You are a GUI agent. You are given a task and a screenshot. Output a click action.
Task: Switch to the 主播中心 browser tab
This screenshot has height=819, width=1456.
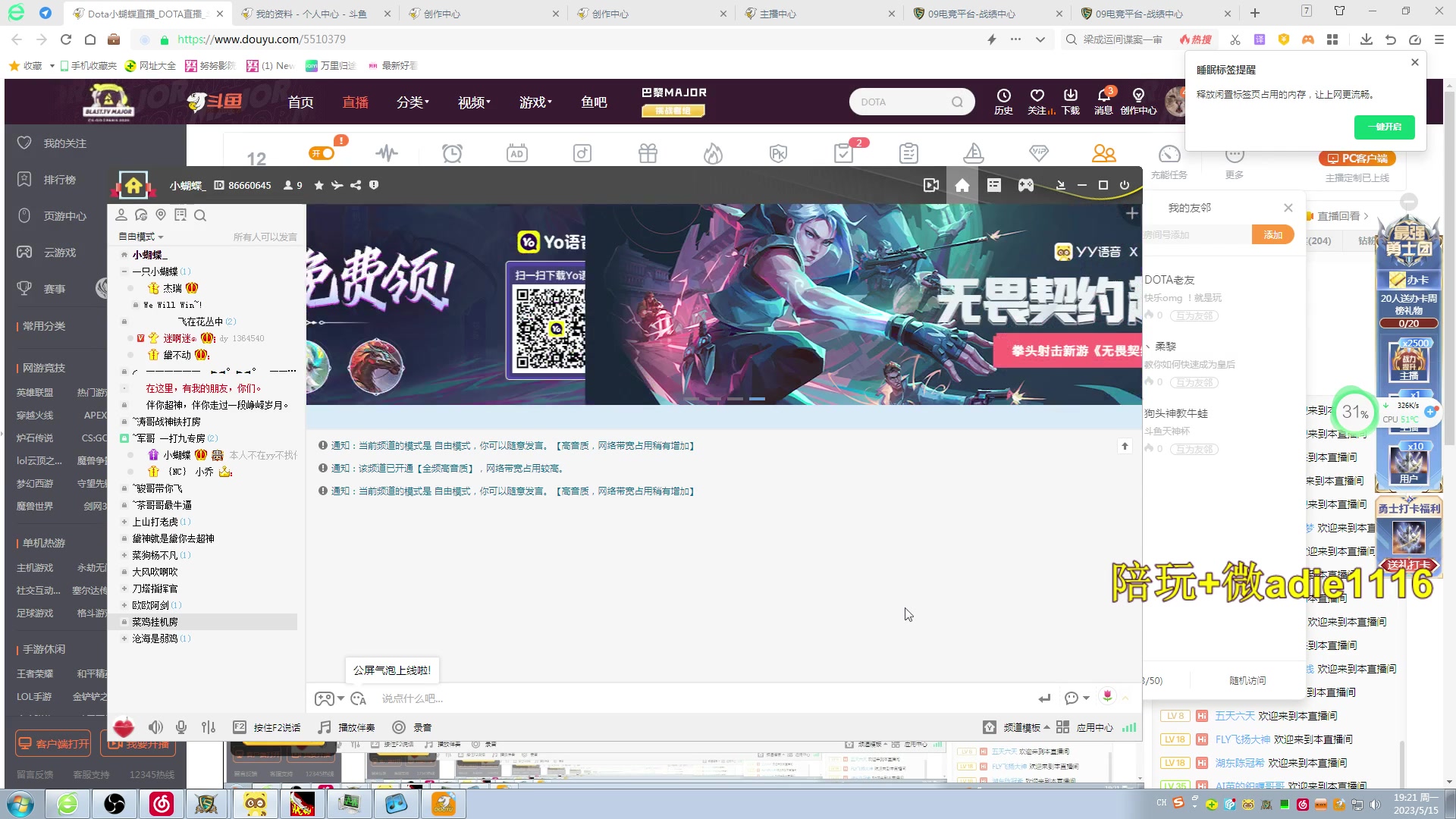click(821, 14)
